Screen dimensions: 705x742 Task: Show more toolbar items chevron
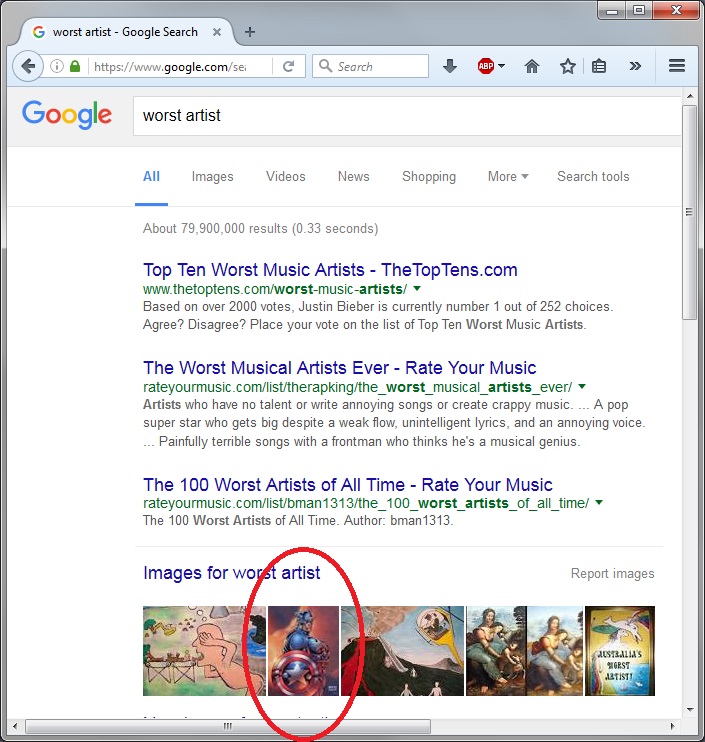635,67
